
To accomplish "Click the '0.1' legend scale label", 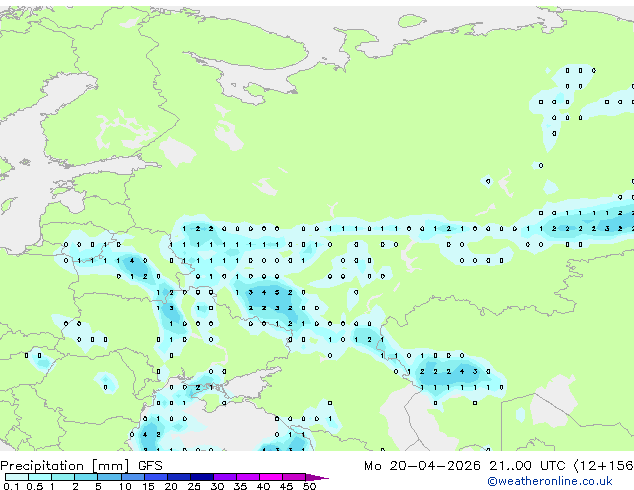I will point(11,486).
